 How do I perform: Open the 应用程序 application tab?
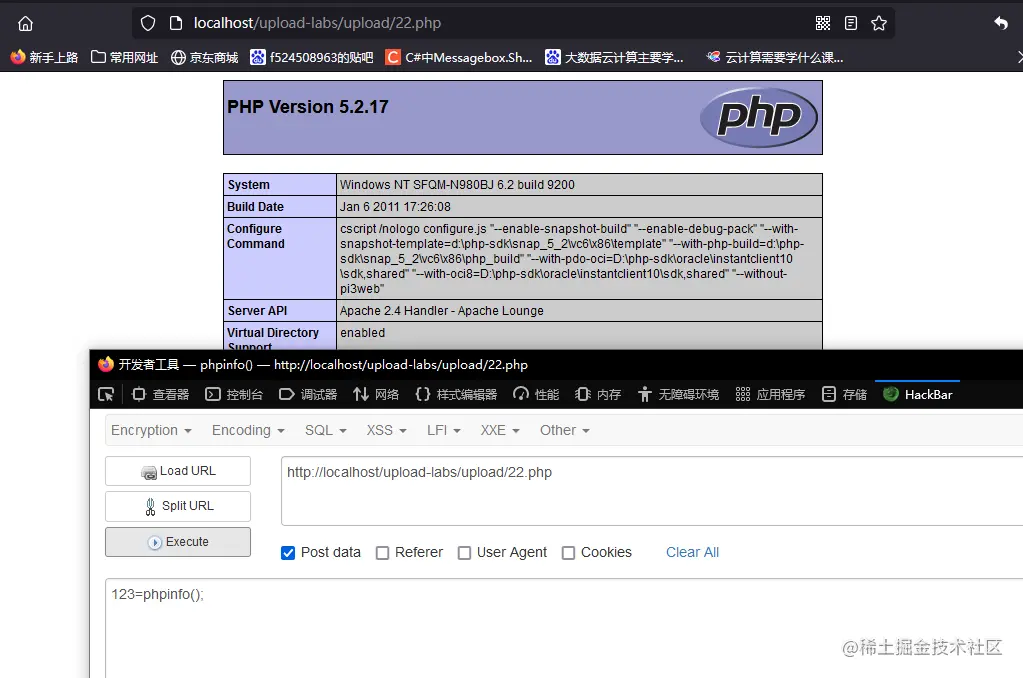coord(770,395)
